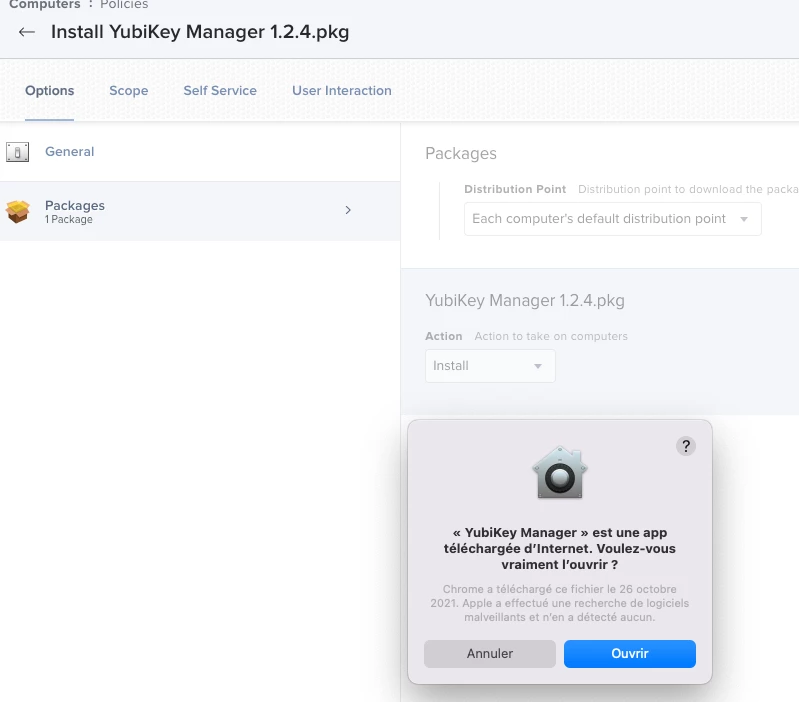Click the 'Distribution Point' label
Viewport: 799px width, 702px height.
click(515, 189)
